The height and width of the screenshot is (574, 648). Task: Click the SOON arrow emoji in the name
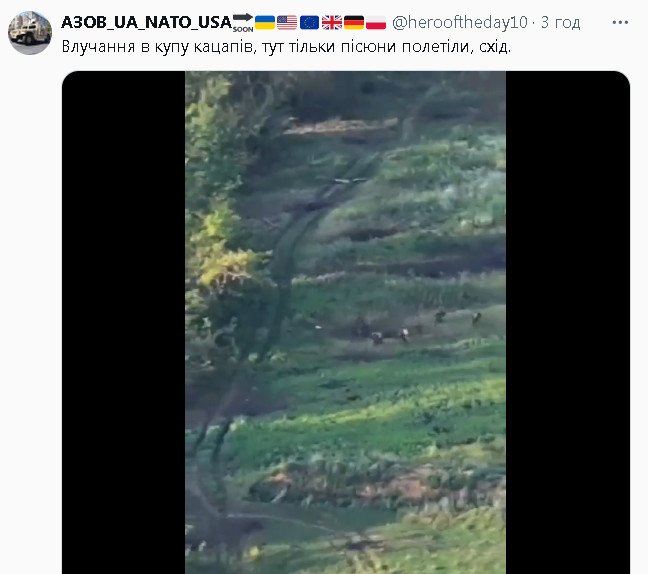click(243, 22)
